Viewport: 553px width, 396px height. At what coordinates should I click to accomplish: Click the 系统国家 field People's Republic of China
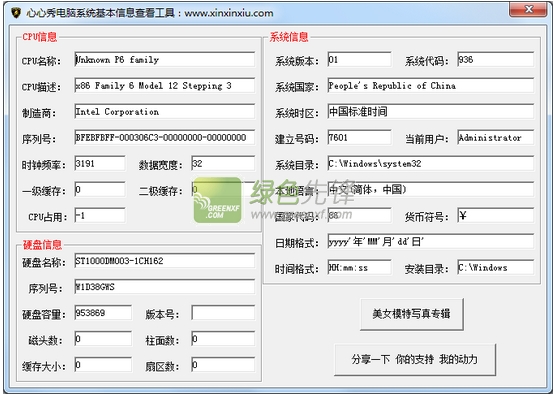pyautogui.click(x=430, y=86)
